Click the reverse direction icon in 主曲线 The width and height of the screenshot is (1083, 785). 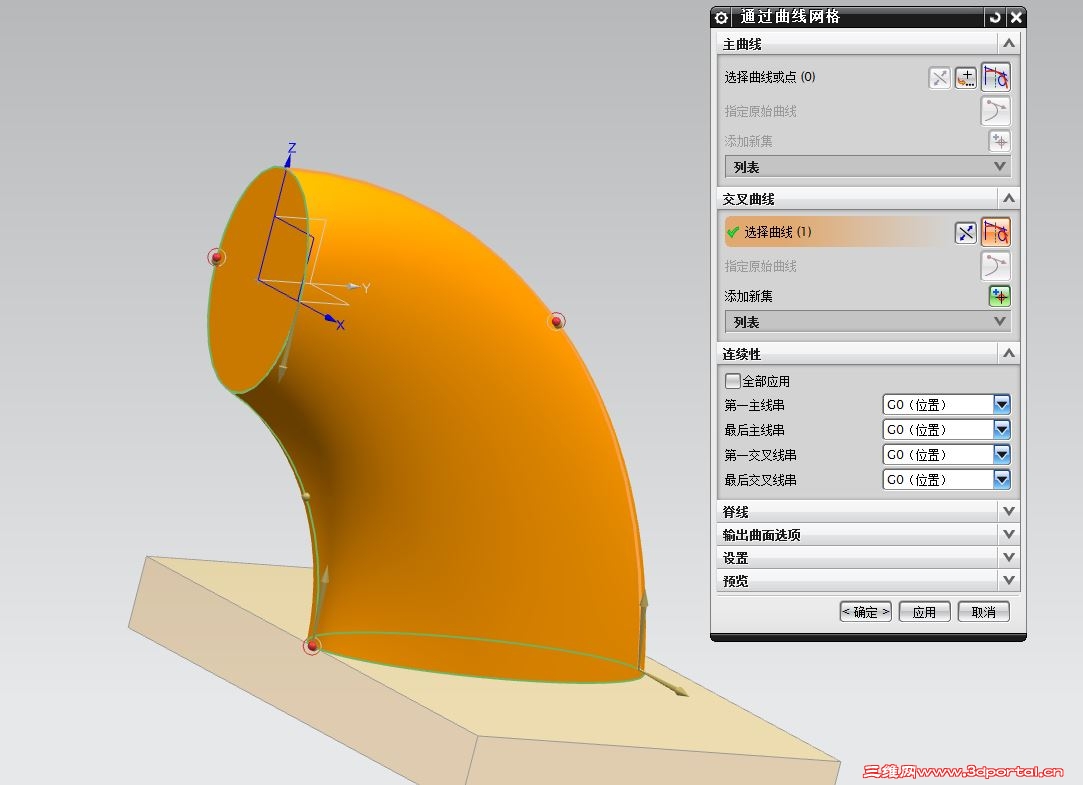point(939,77)
